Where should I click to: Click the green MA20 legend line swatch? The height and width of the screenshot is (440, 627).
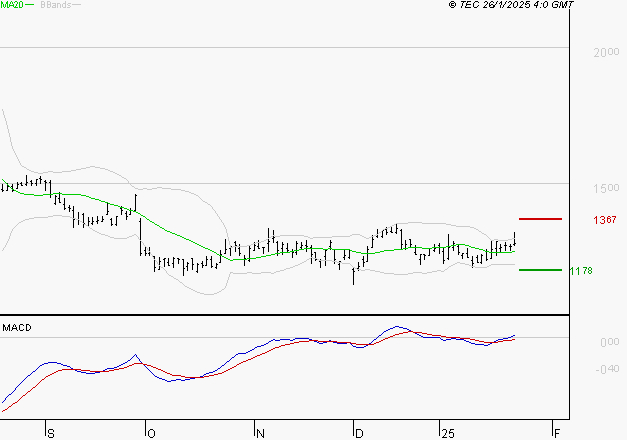pyautogui.click(x=30, y=6)
